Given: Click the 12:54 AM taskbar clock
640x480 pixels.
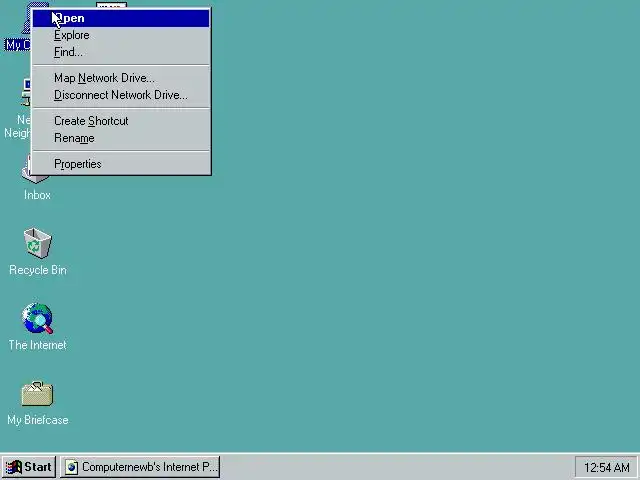Looking at the screenshot, I should pos(607,467).
